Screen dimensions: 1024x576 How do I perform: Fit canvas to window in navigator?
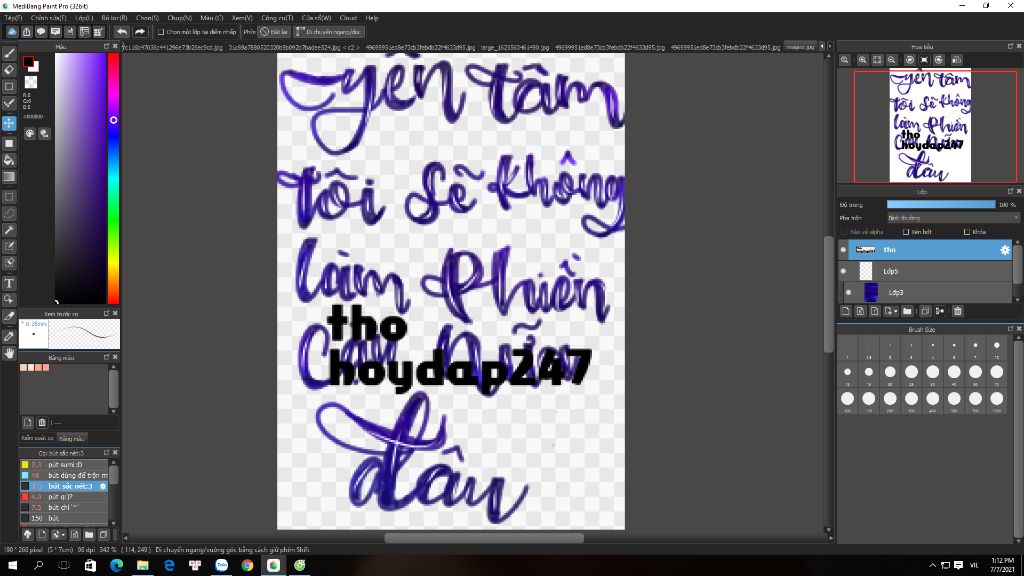coord(877,60)
